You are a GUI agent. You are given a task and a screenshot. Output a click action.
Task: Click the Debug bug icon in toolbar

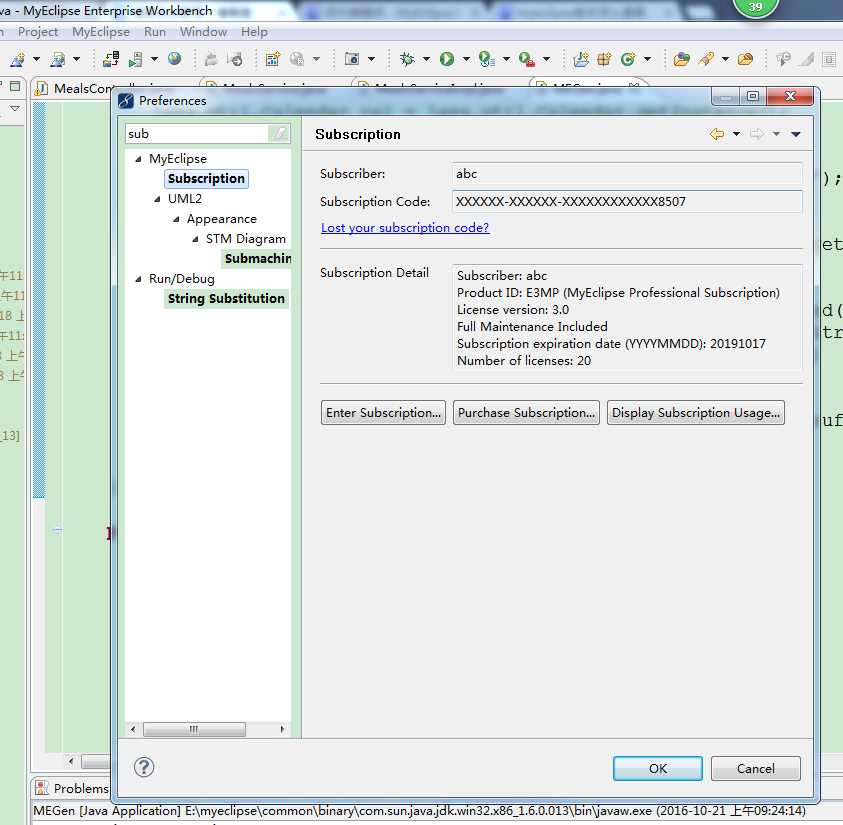coord(407,59)
